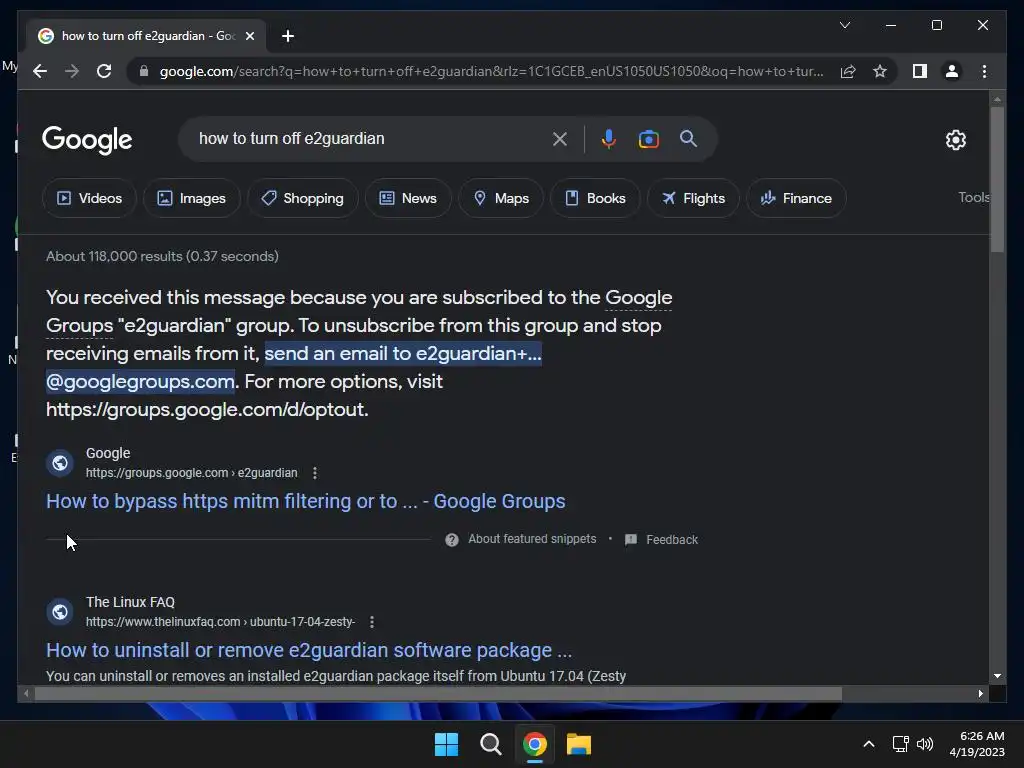The image size is (1024, 768).
Task: View site information via the lock icon
Action: pos(144,71)
